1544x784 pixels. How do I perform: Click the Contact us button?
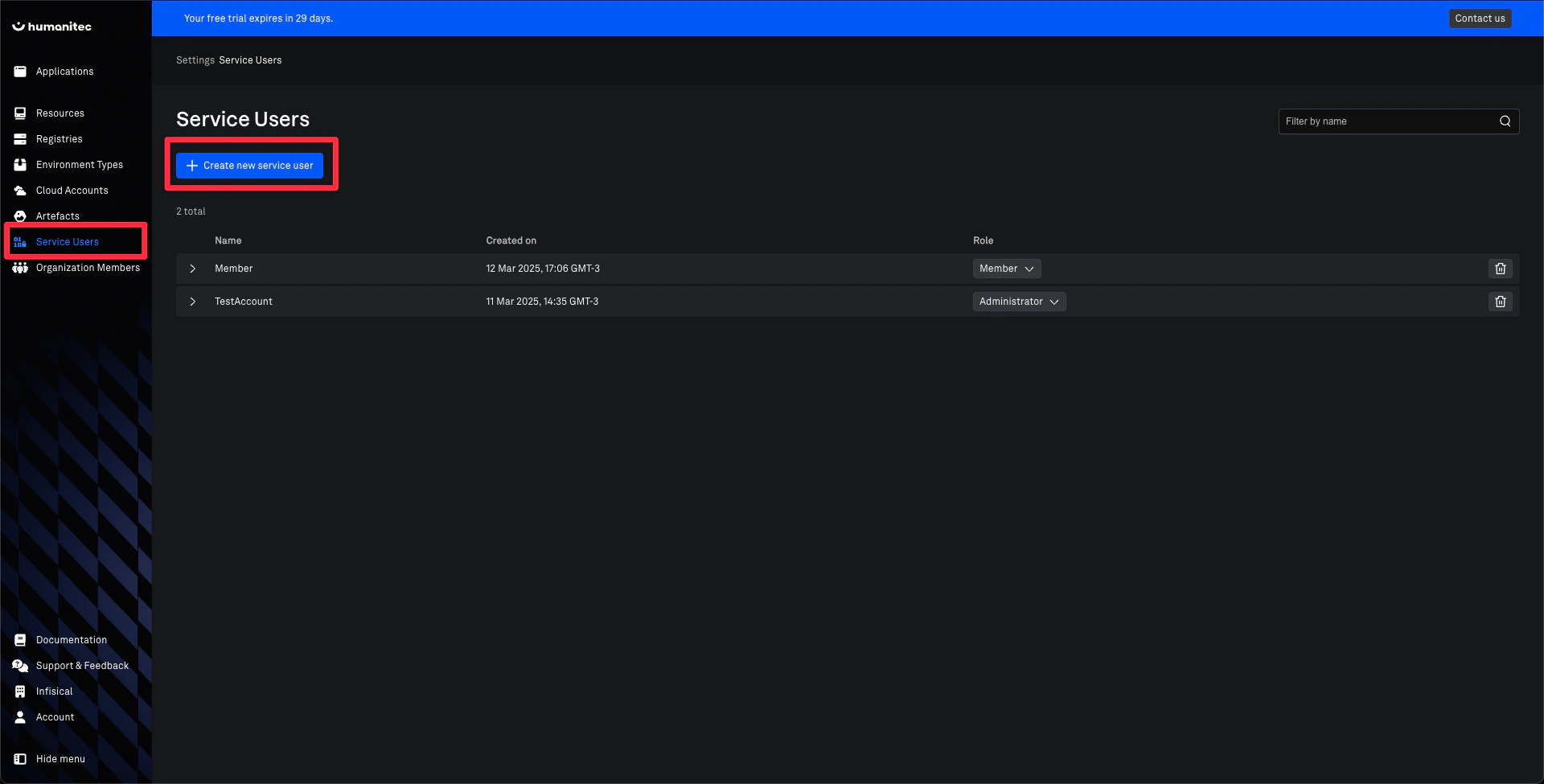[x=1480, y=18]
